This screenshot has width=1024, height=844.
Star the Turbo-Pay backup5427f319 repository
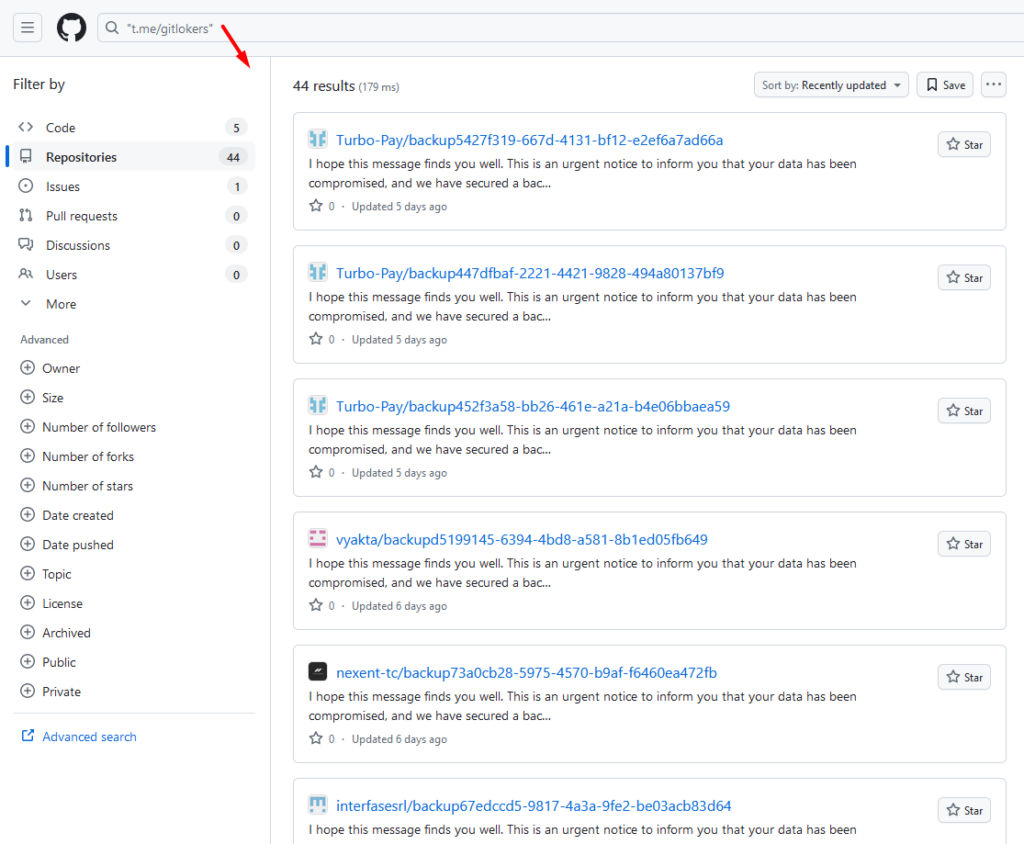tap(964, 145)
